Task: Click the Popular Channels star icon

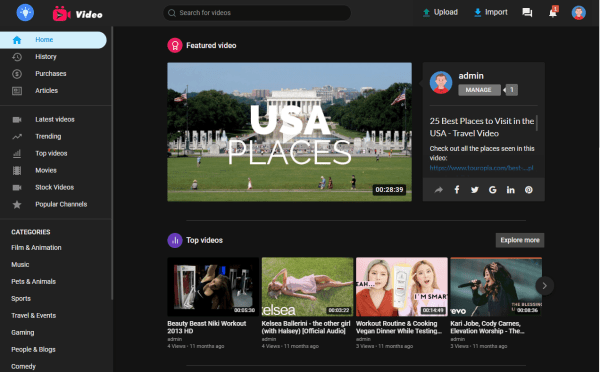Action: pos(17,205)
